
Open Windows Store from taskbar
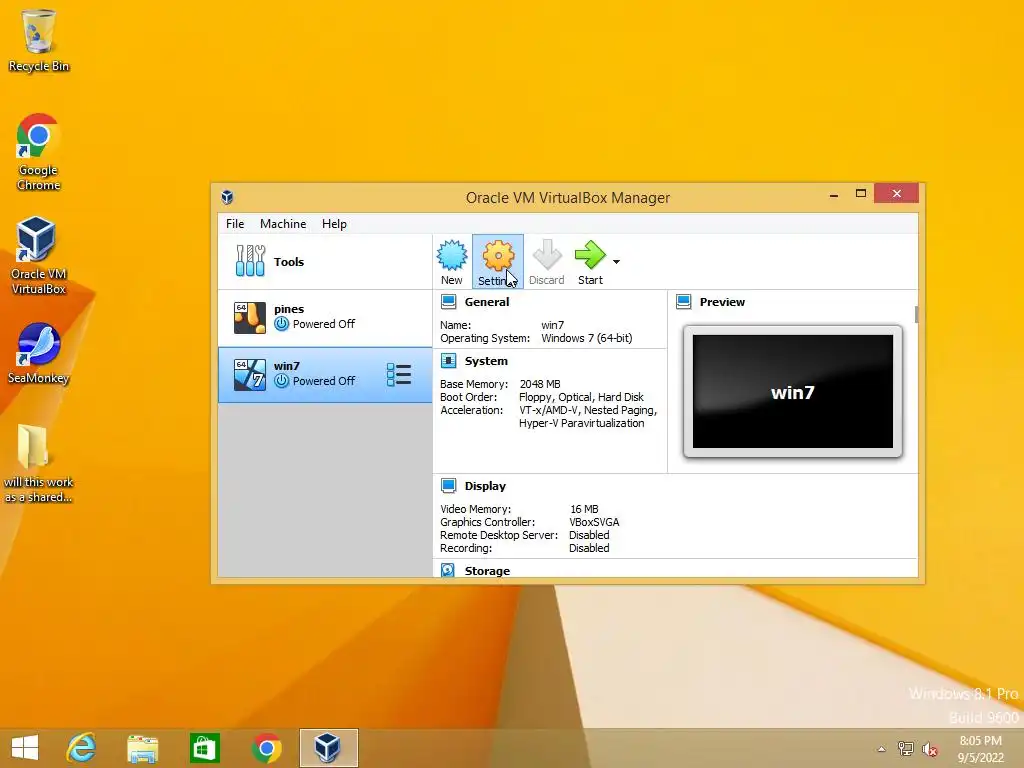tap(204, 748)
